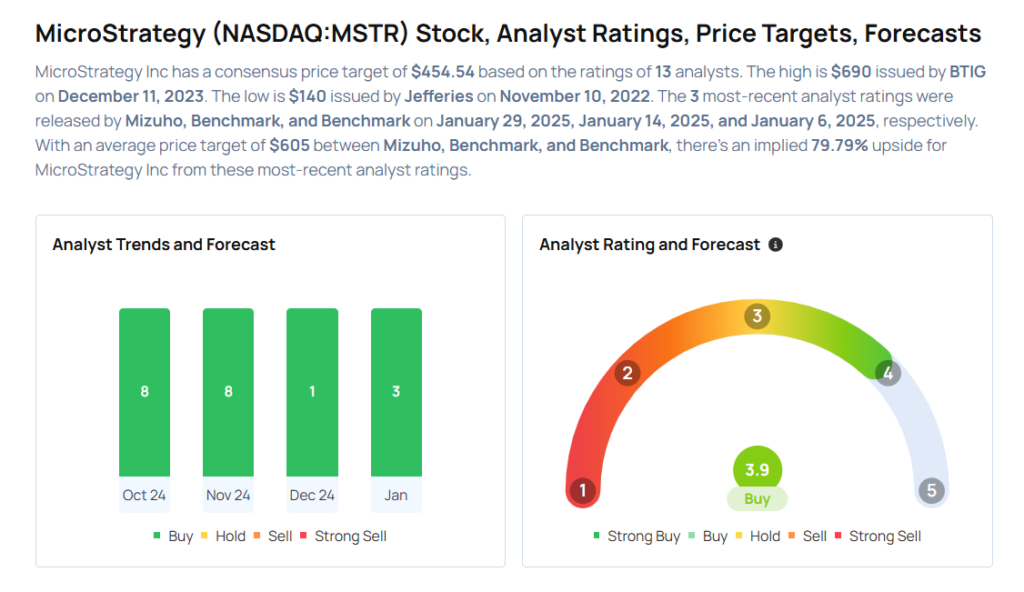This screenshot has width=1024, height=592.
Task: Click the gauge marker labeled 1
Action: [x=582, y=490]
